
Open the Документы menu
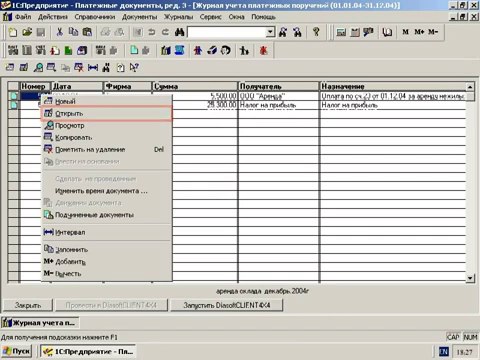(139, 17)
